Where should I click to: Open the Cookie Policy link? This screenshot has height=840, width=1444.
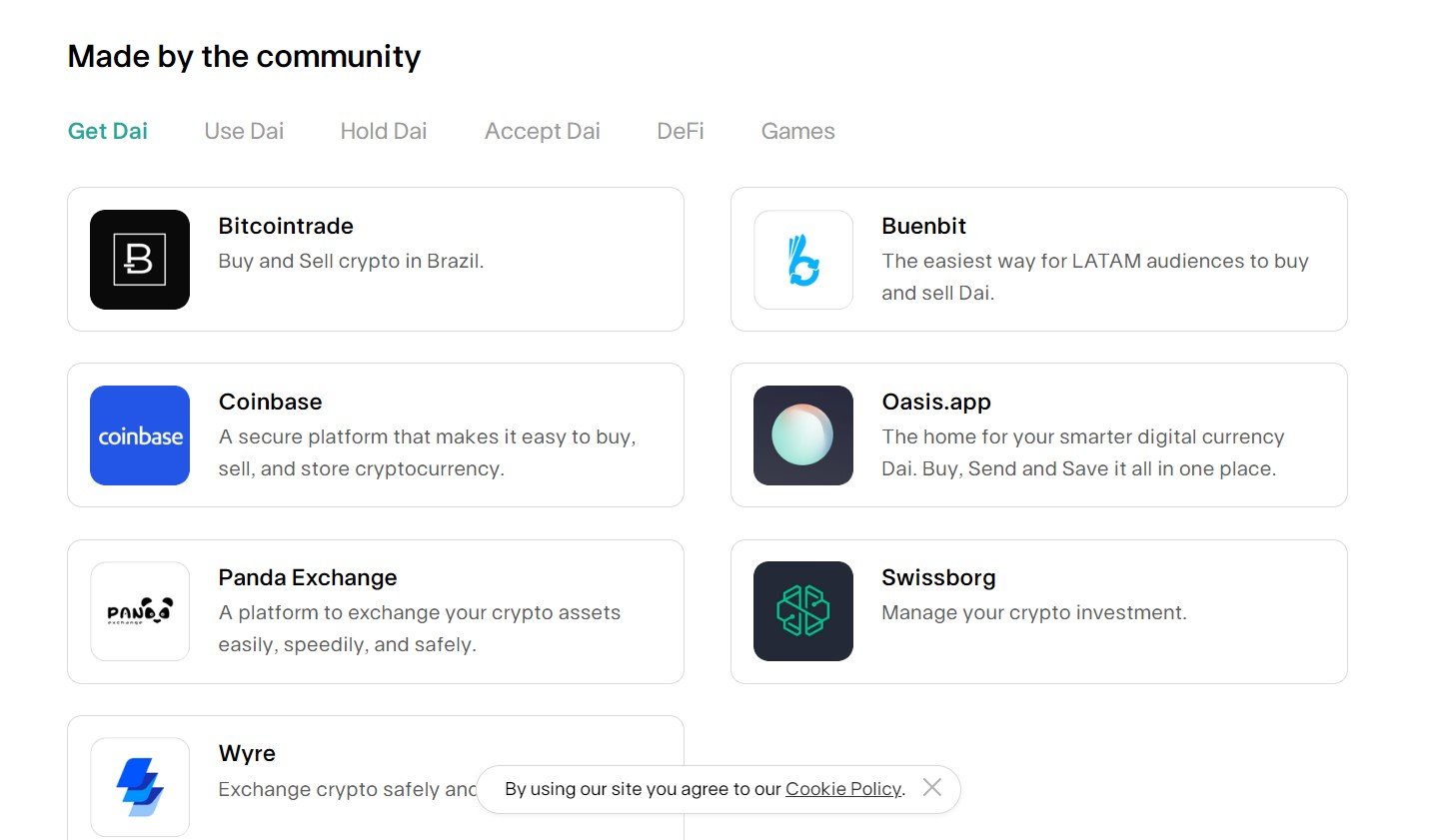(x=843, y=789)
